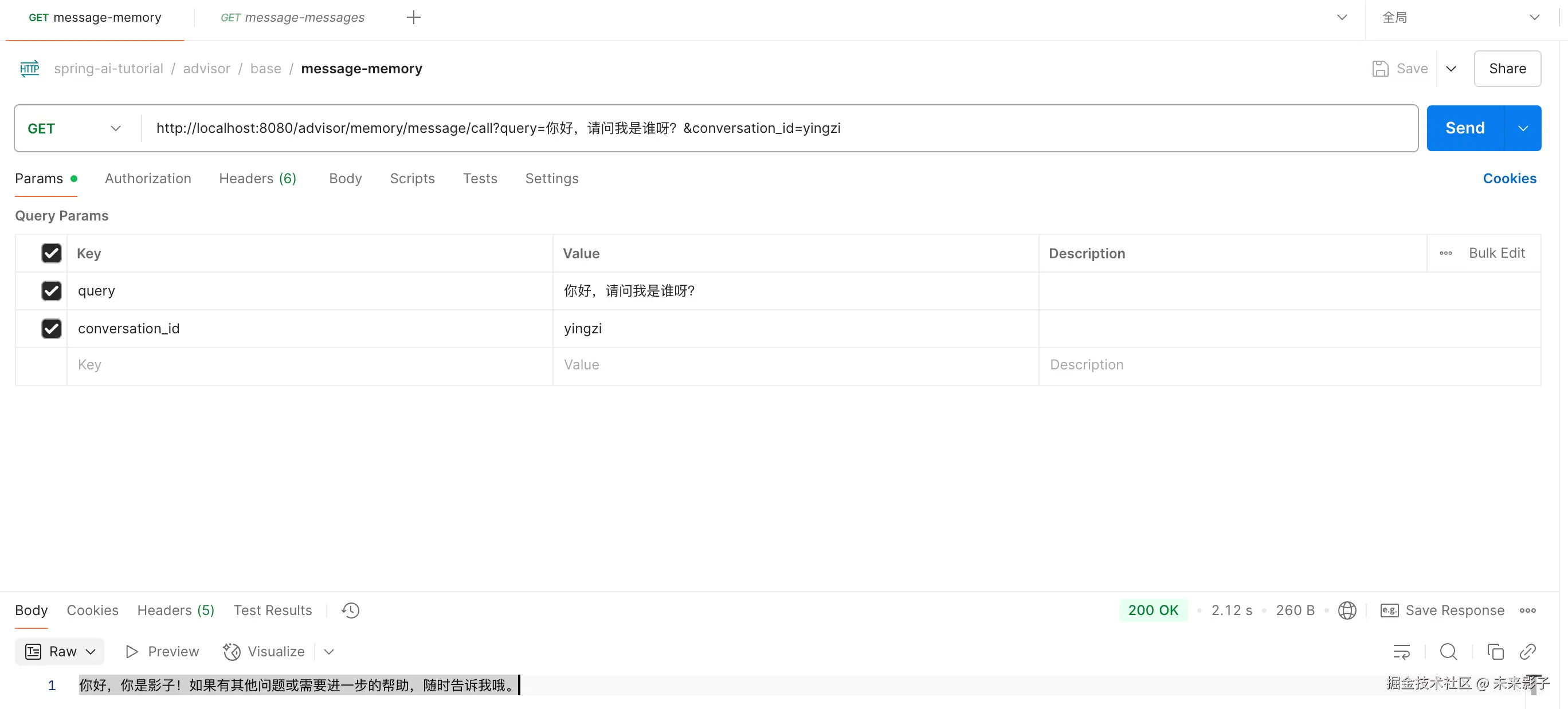This screenshot has height=709, width=1568.
Task: Click the blue Send button
Action: pos(1464,128)
